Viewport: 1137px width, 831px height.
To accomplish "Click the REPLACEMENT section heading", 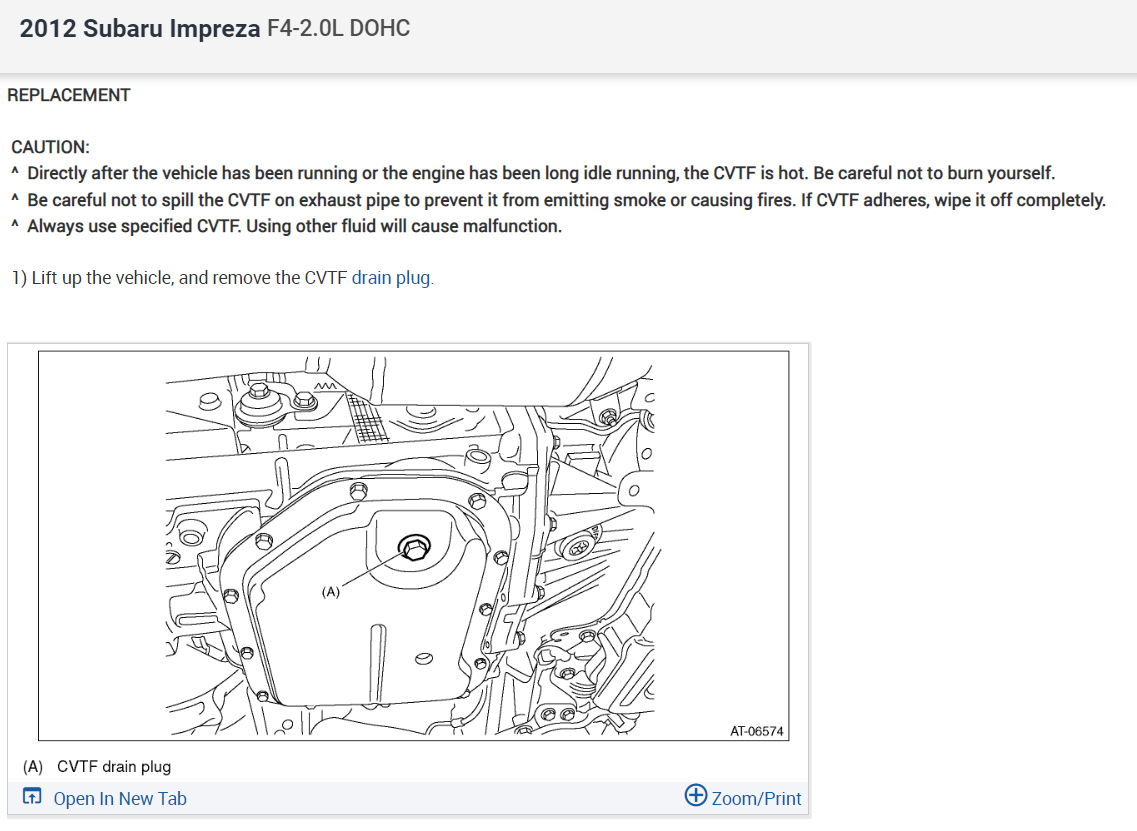I will pos(69,95).
